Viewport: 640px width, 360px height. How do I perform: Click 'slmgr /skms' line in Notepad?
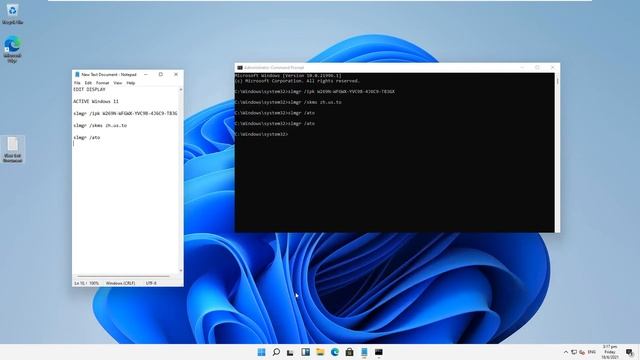coord(100,125)
